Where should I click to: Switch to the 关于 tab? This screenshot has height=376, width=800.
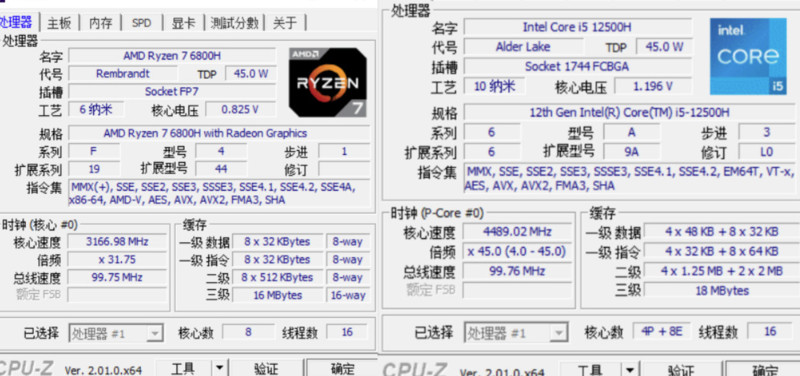pos(285,23)
